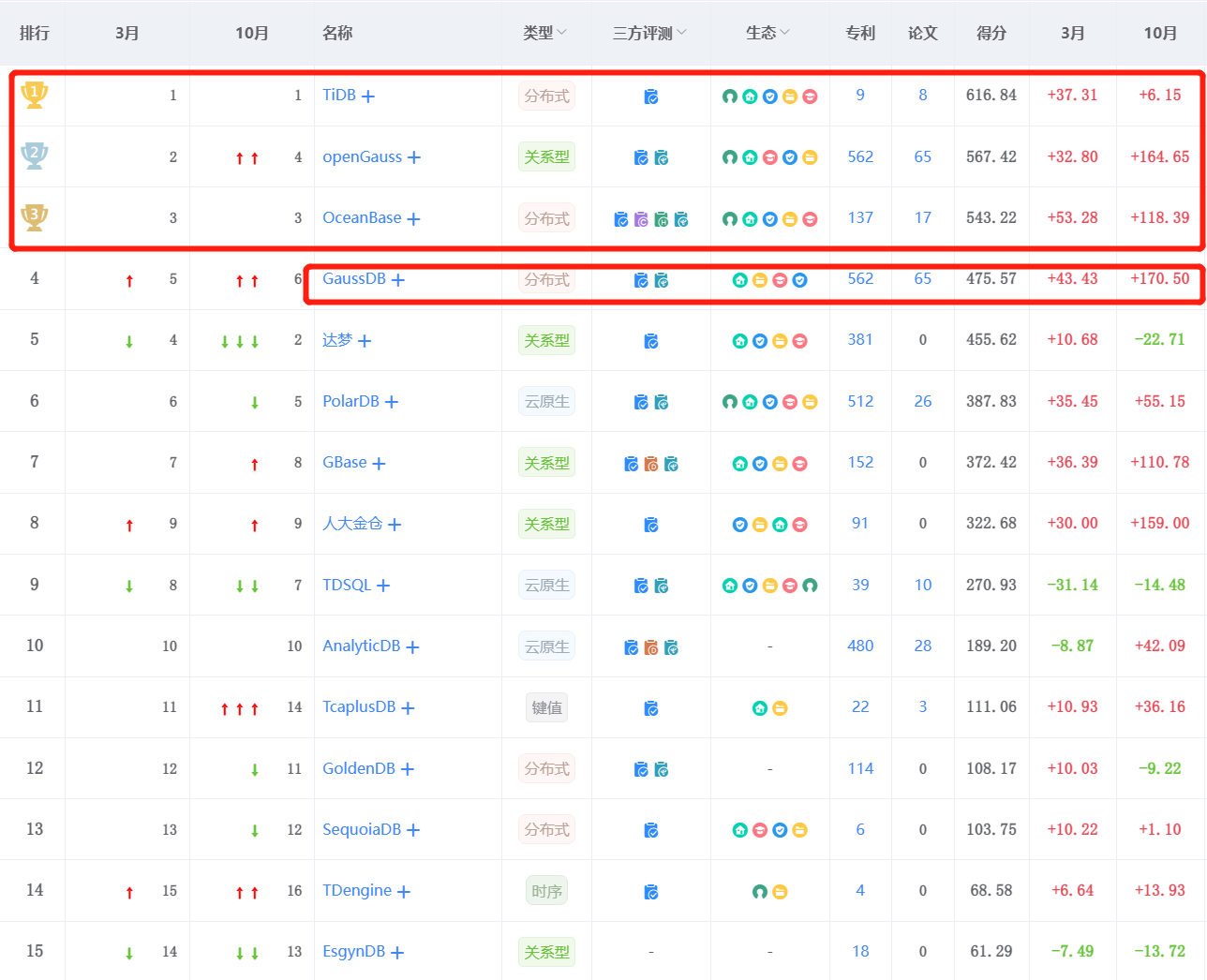
Task: Expand OceanBase using its plus icon
Action: coord(413,219)
